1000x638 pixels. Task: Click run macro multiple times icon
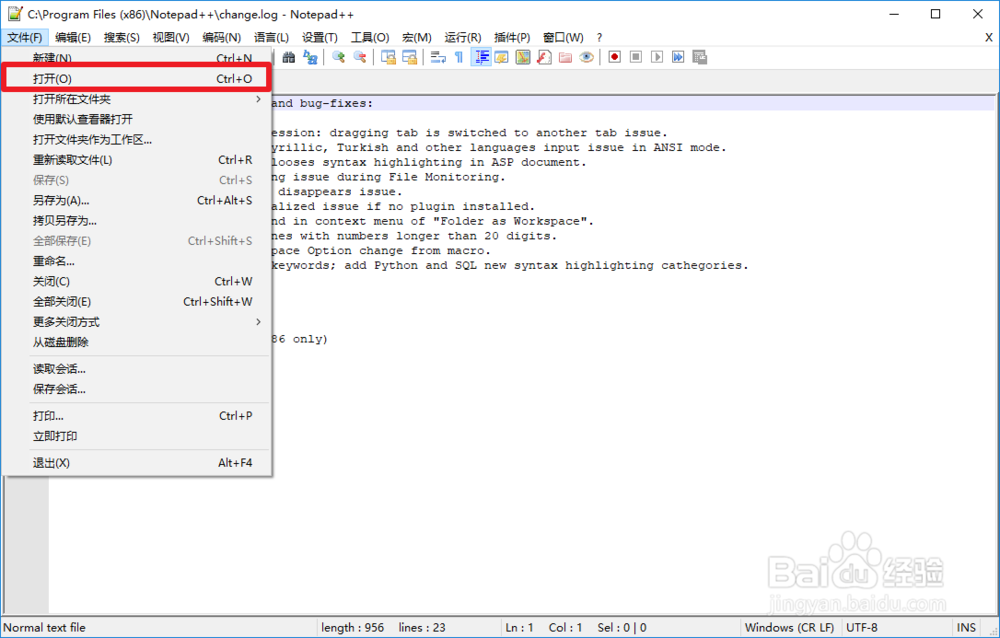click(x=678, y=57)
